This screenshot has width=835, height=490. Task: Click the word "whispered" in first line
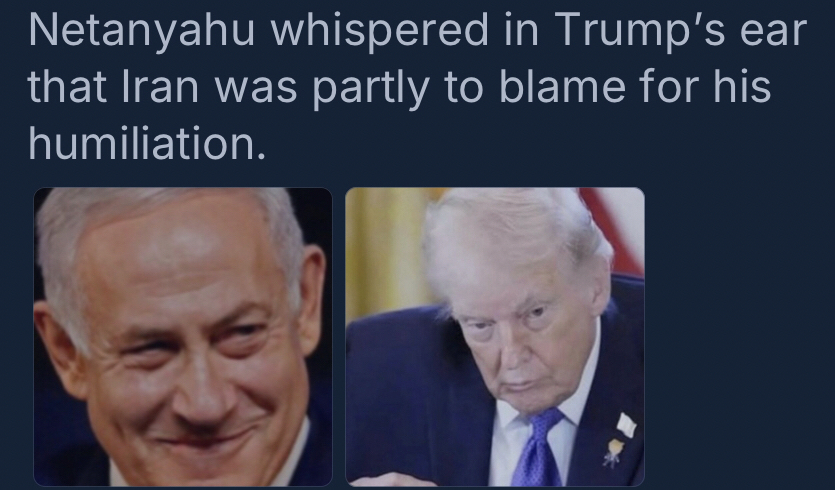click(380, 32)
